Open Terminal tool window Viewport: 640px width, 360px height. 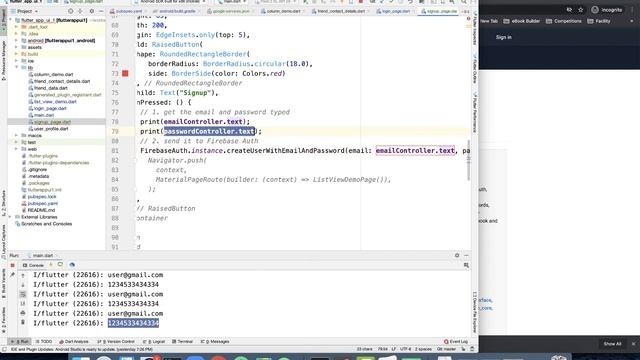[182, 342]
